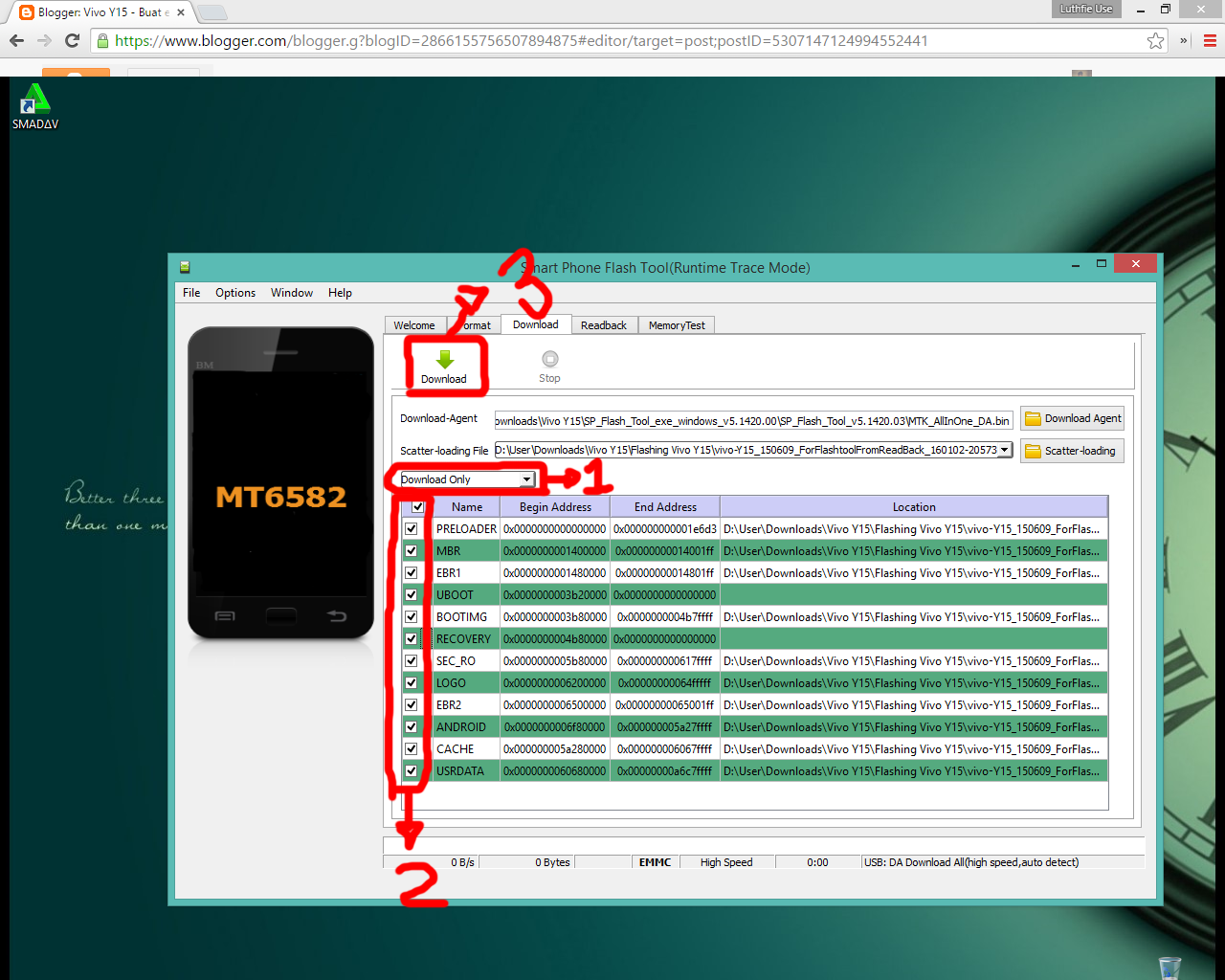
Task: Bookmark this page with the star icon
Action: coord(1155,40)
